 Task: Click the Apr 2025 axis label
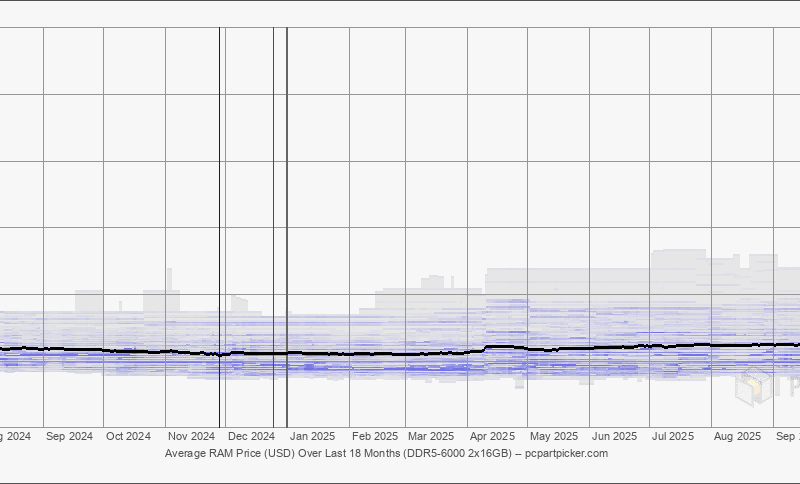point(492,436)
